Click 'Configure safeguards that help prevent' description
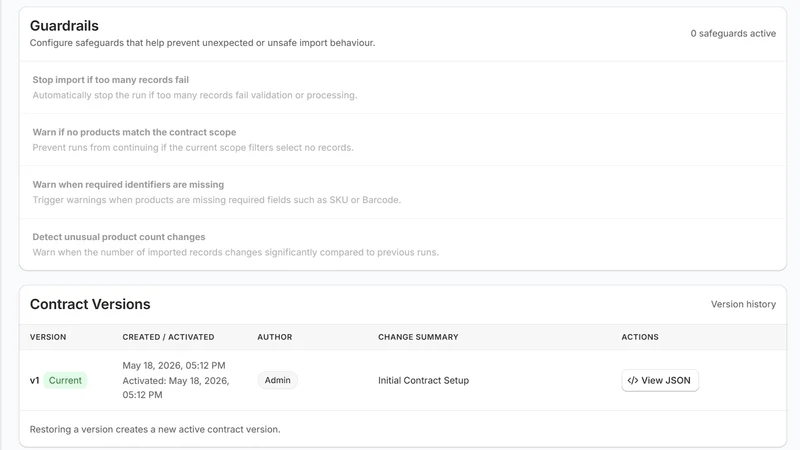This screenshot has width=800, height=450. [203, 43]
